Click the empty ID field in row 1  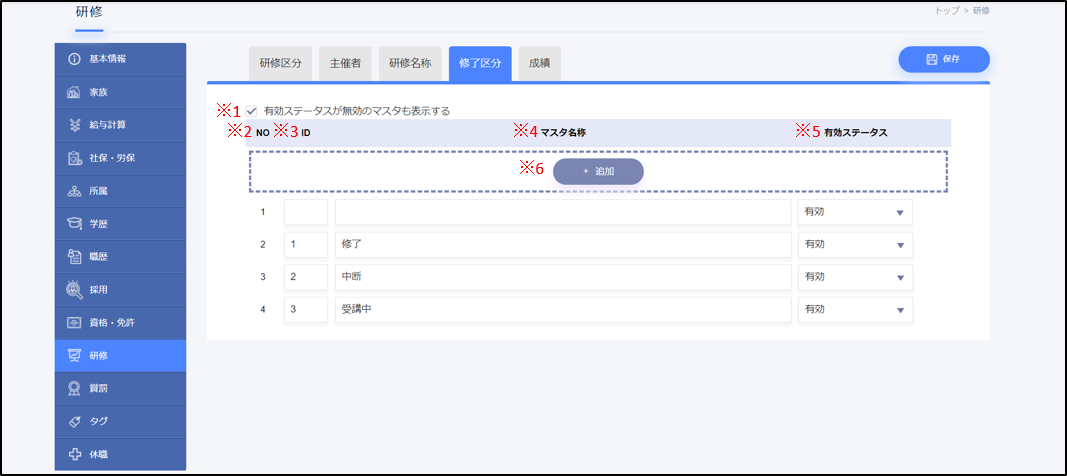(x=306, y=212)
